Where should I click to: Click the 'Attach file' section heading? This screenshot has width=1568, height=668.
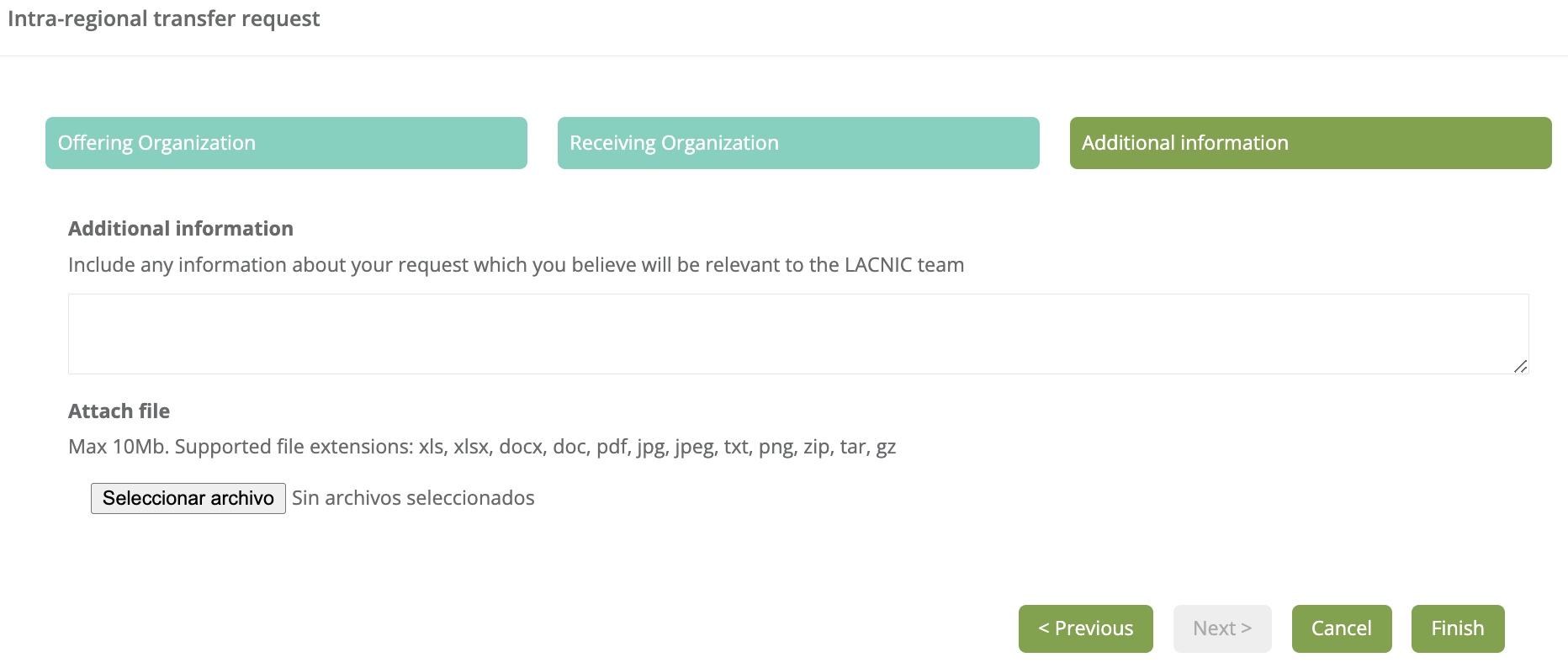(119, 411)
